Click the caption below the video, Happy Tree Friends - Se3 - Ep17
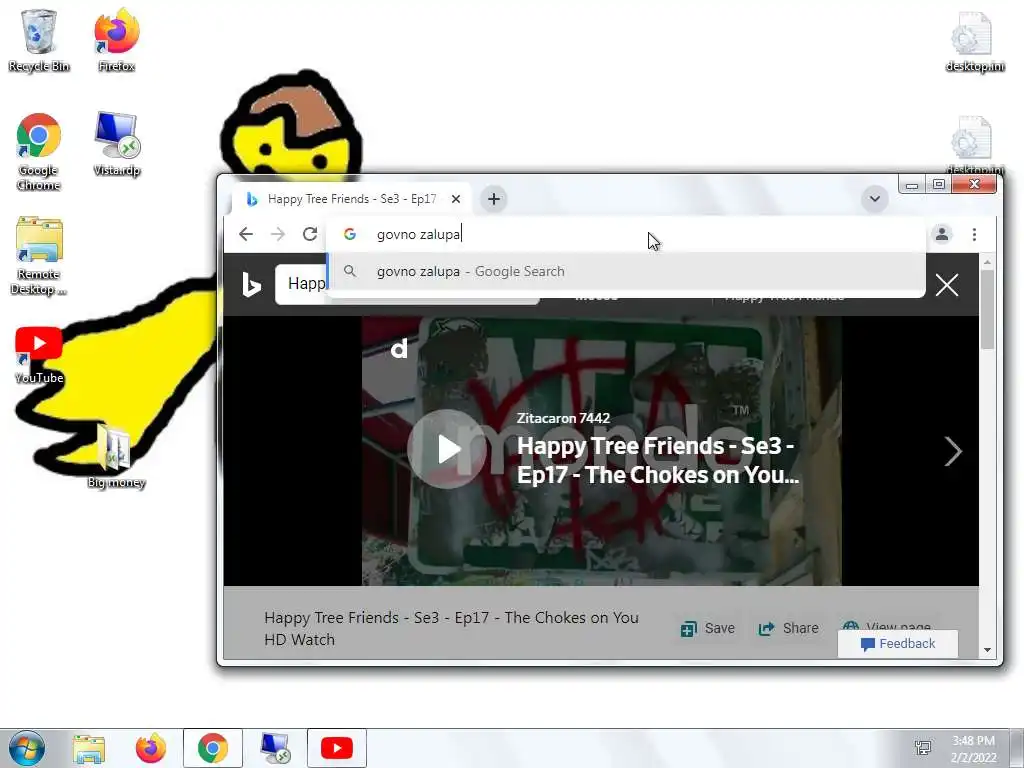The height and width of the screenshot is (768, 1024). click(451, 628)
